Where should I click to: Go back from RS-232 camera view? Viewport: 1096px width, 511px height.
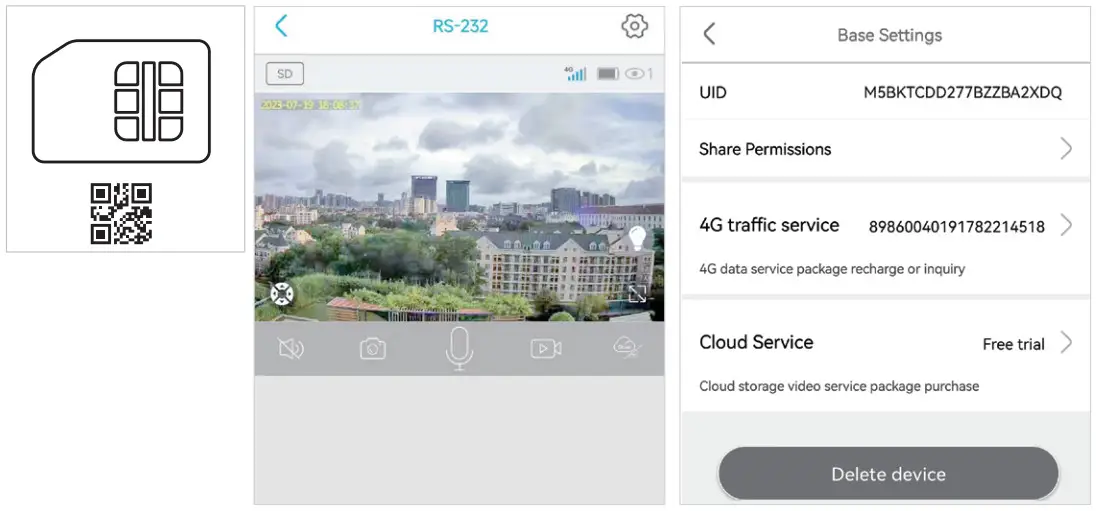coord(281,26)
